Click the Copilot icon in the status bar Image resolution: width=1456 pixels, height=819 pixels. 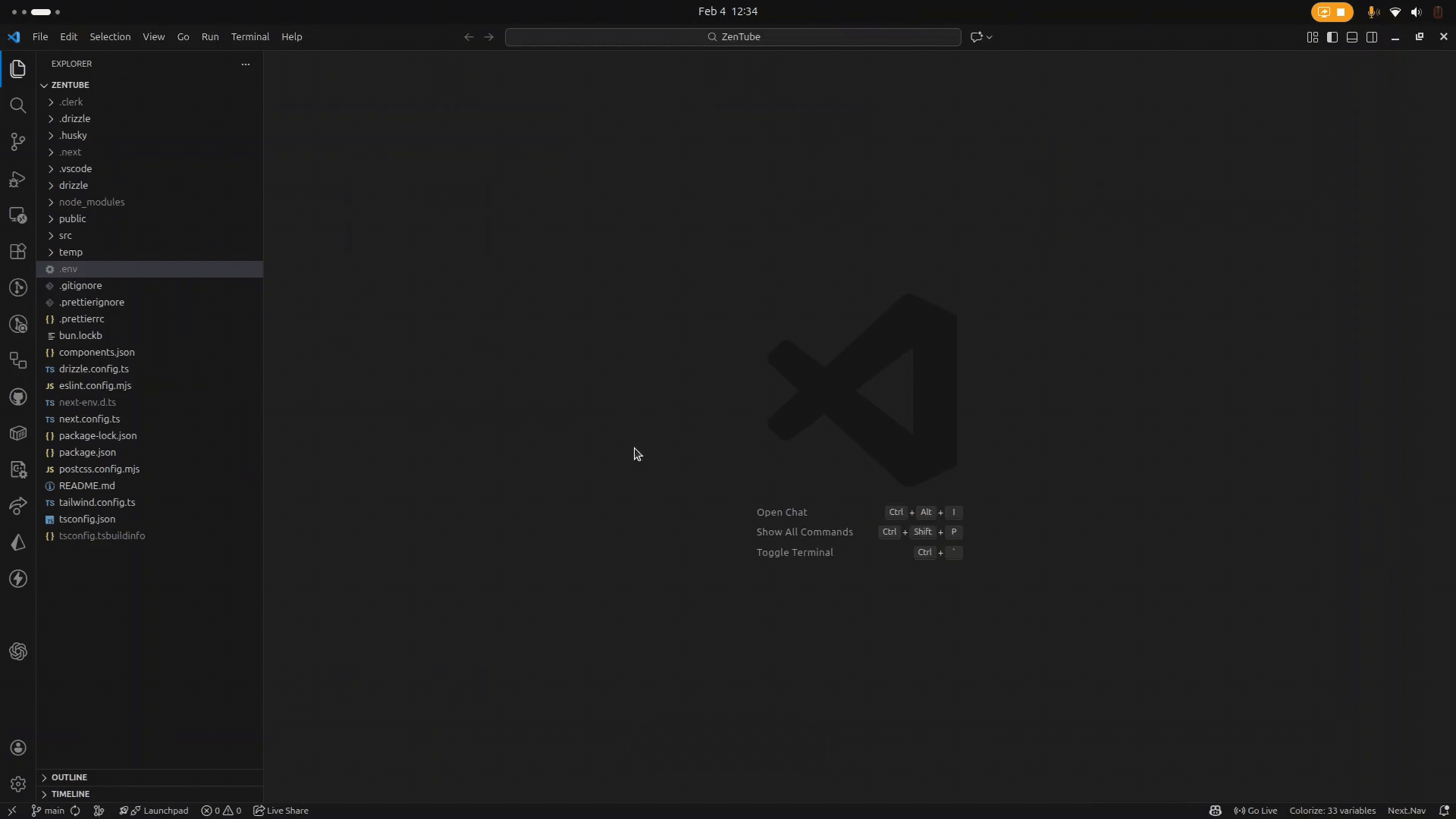1216,811
